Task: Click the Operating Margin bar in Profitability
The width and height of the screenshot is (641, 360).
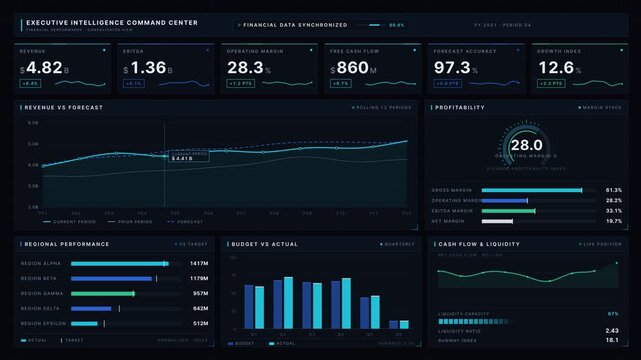Action: 539,201
